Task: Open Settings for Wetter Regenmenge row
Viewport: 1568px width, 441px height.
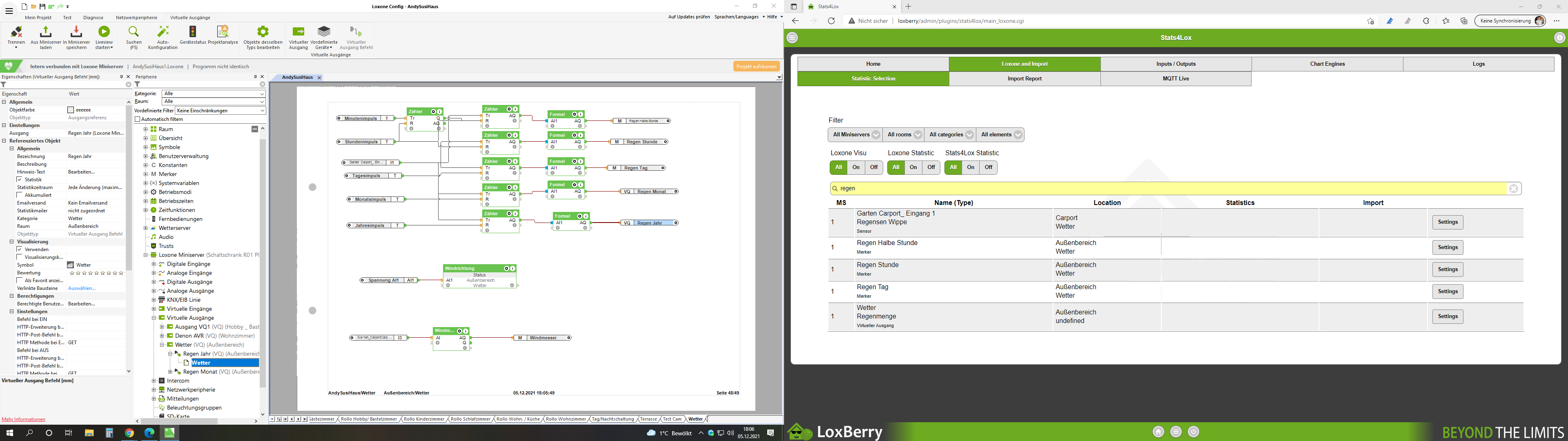Action: point(1448,316)
